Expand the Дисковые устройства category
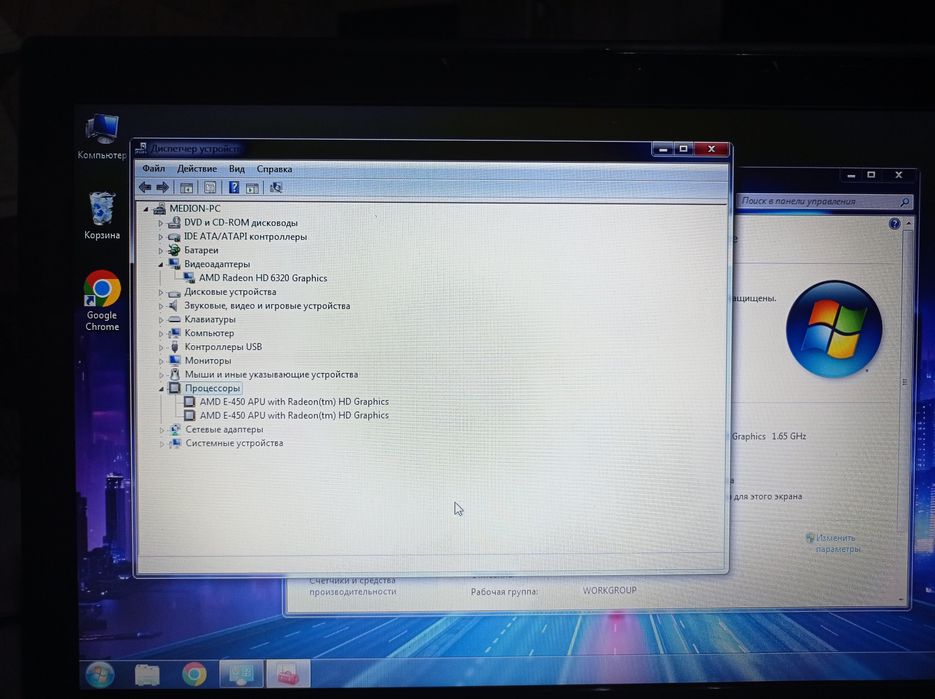The height and width of the screenshot is (699, 935). [160, 292]
